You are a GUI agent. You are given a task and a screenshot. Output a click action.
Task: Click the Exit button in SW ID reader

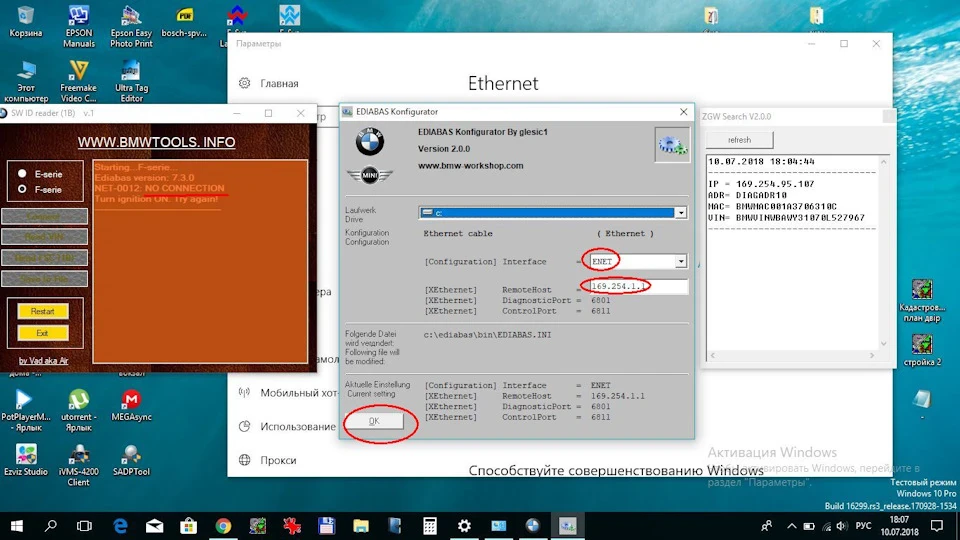[x=42, y=333]
